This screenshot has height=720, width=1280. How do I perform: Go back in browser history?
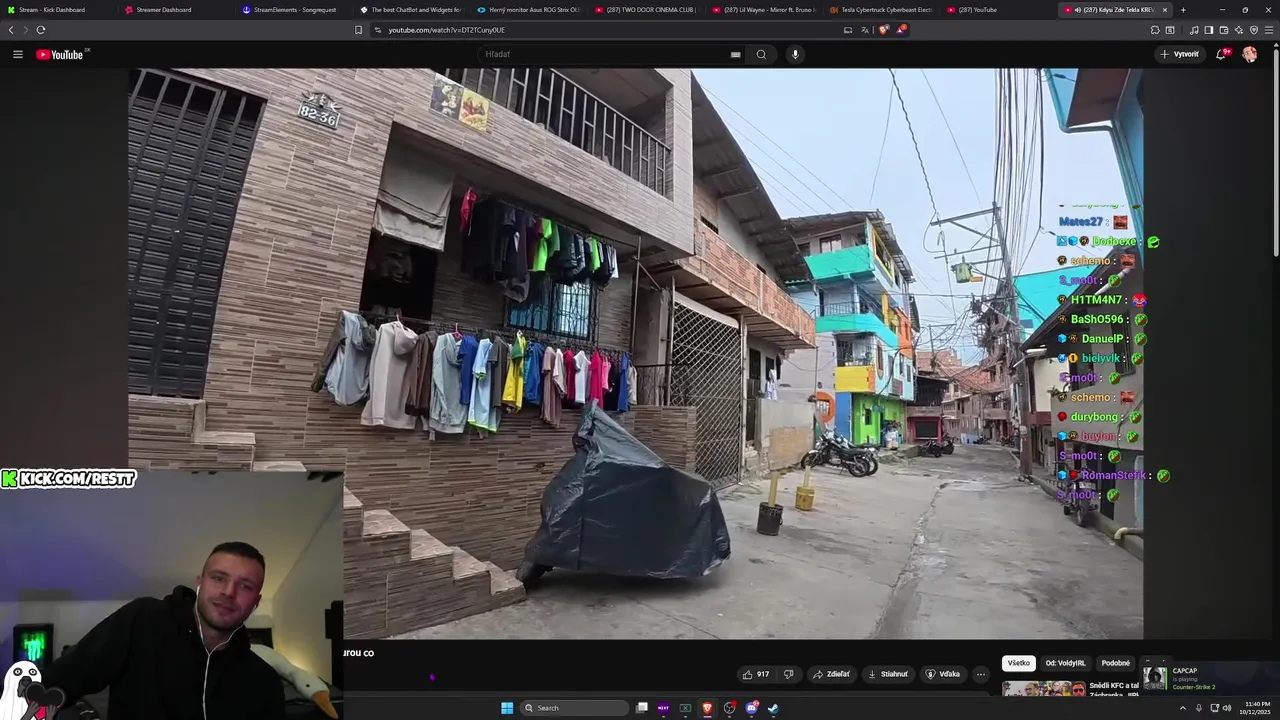[11, 30]
